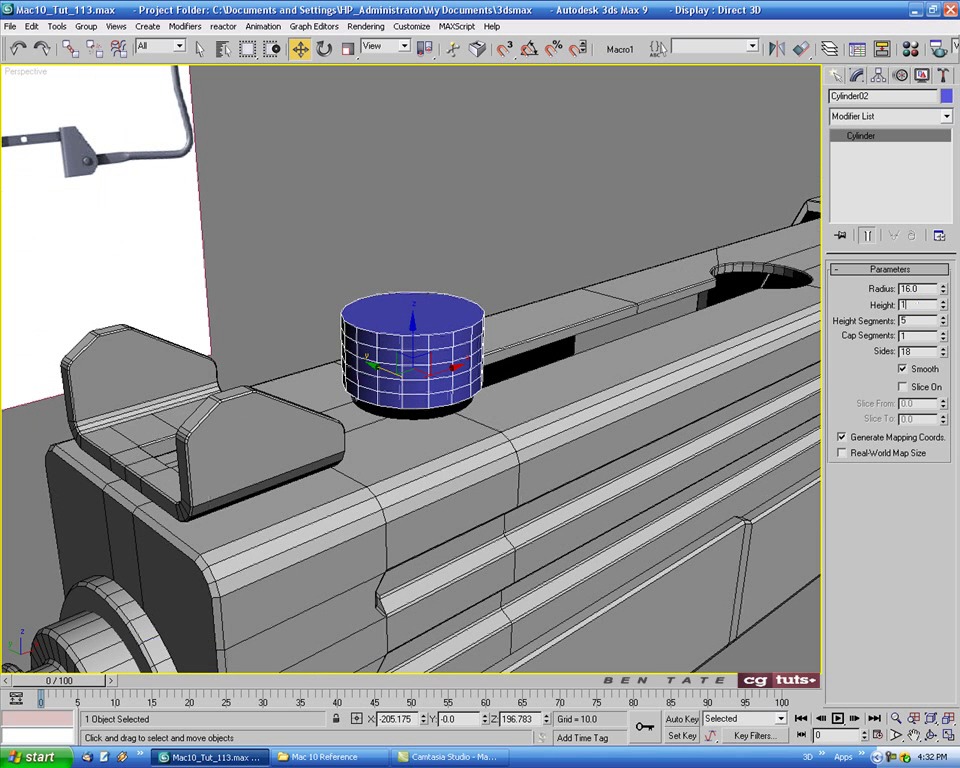Switch to the Motion command panel tab

pyautogui.click(x=900, y=75)
